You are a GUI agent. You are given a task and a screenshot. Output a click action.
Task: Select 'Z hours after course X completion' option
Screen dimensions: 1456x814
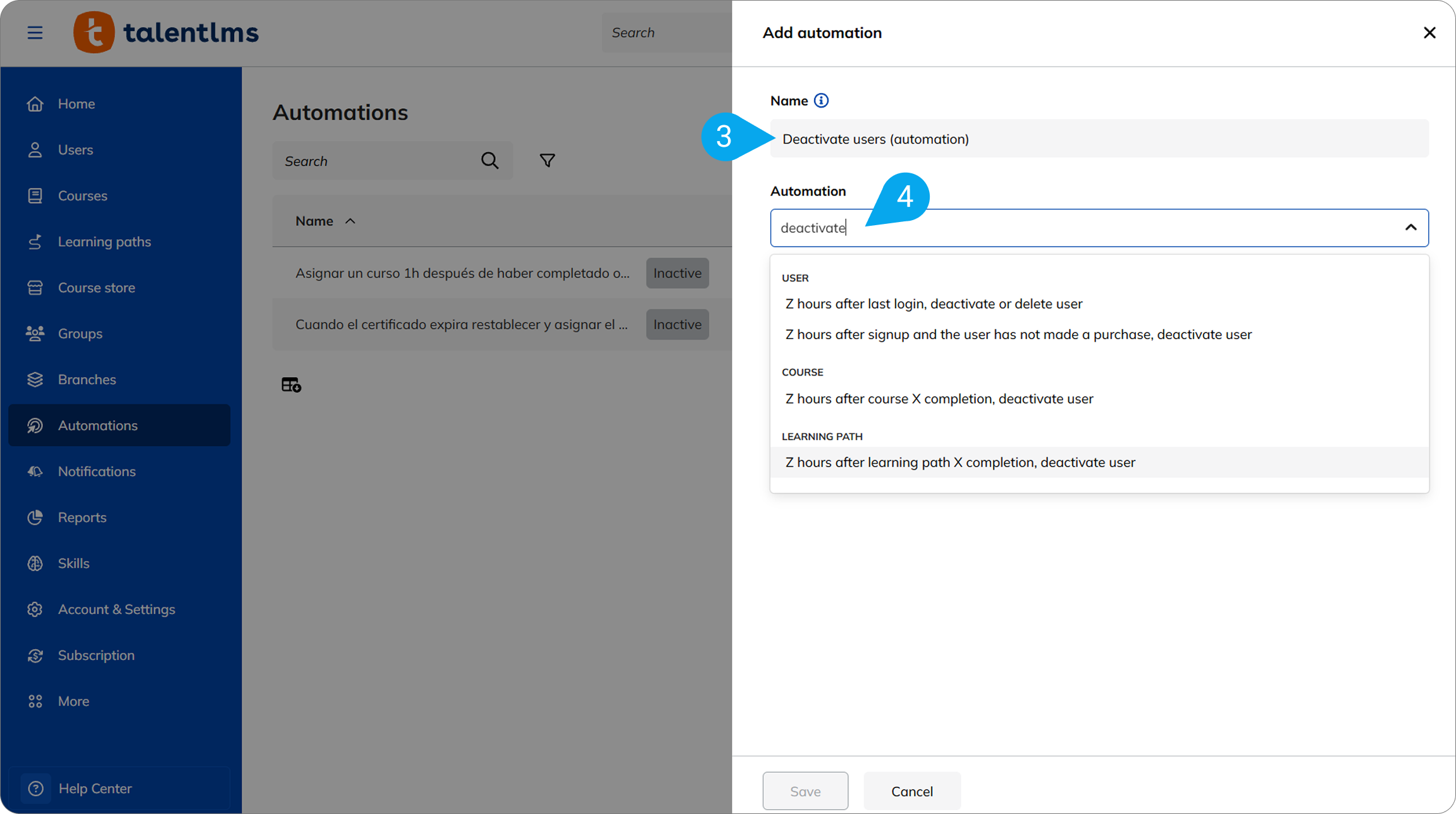coord(1099,399)
